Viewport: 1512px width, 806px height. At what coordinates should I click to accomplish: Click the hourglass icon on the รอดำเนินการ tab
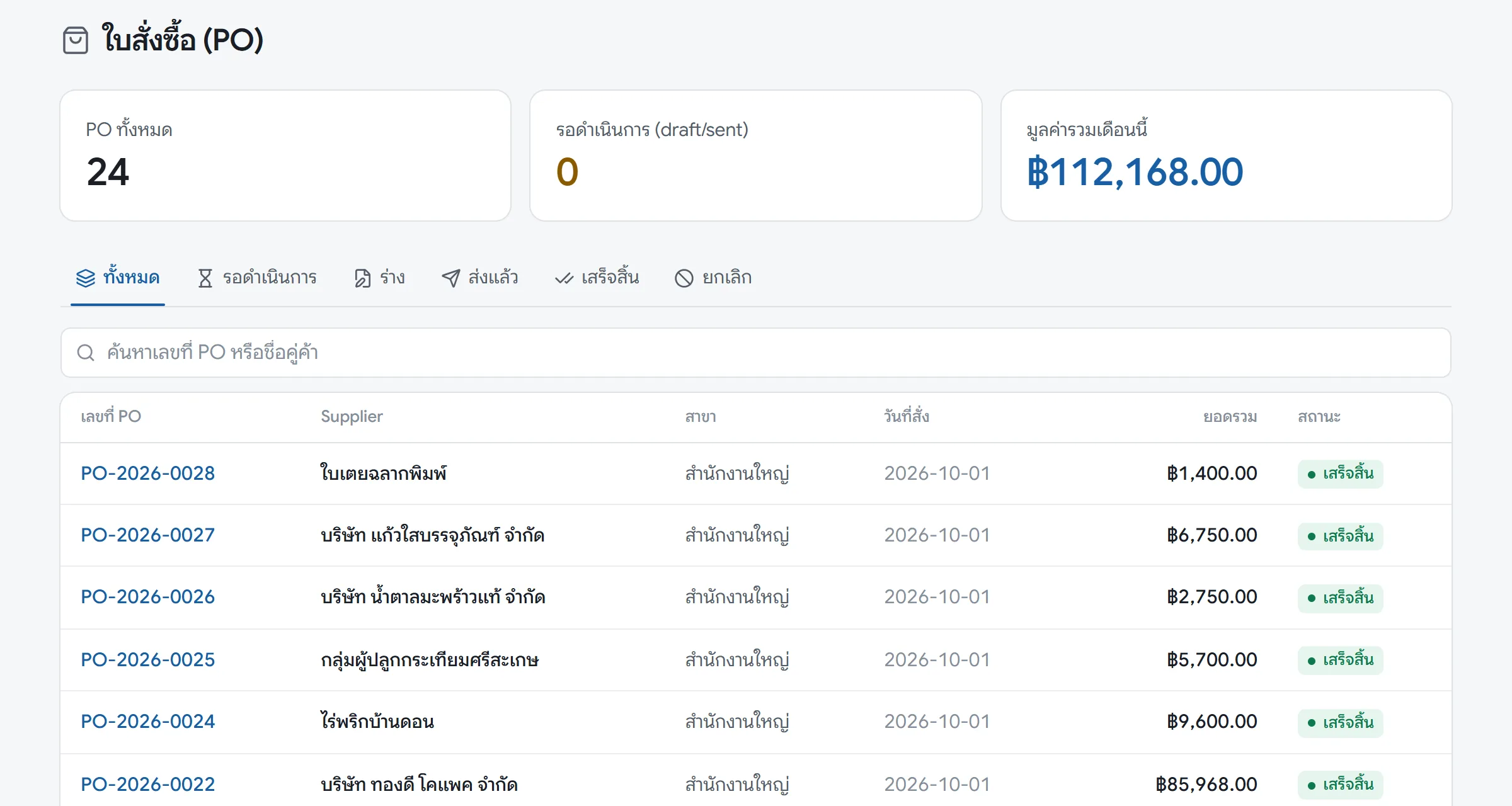point(205,278)
